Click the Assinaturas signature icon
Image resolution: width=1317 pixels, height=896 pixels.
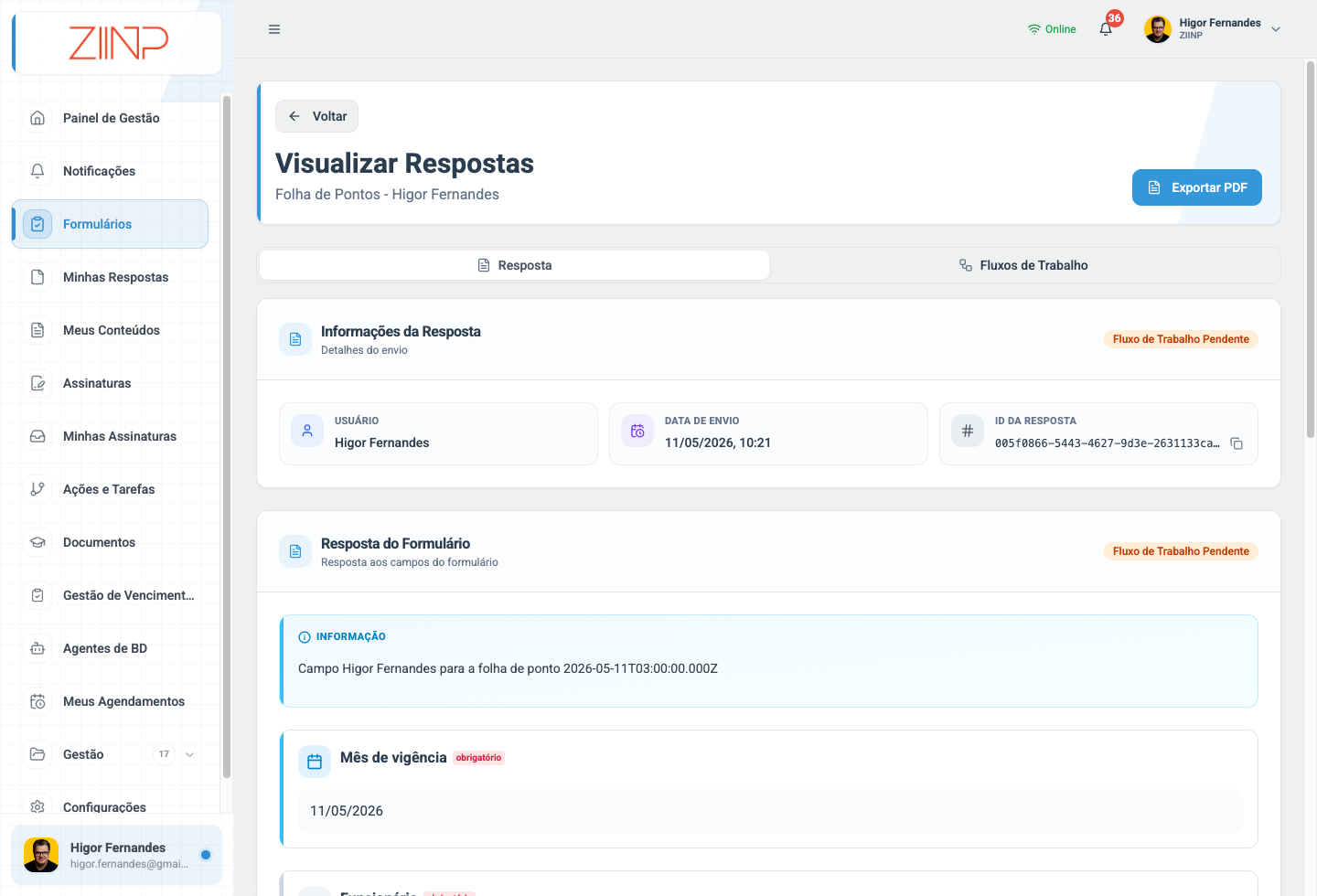(x=37, y=383)
